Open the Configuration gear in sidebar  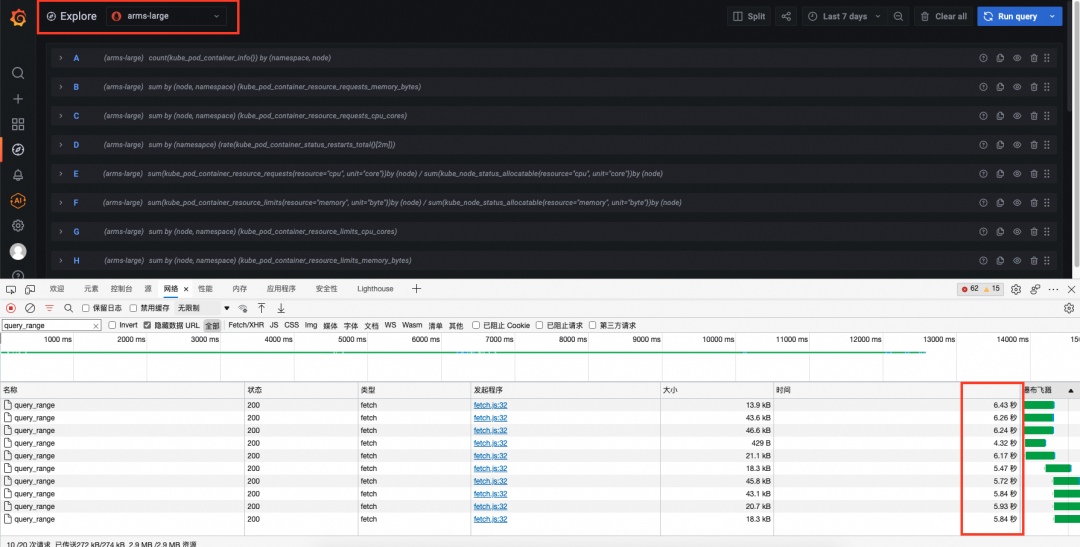pyautogui.click(x=18, y=226)
